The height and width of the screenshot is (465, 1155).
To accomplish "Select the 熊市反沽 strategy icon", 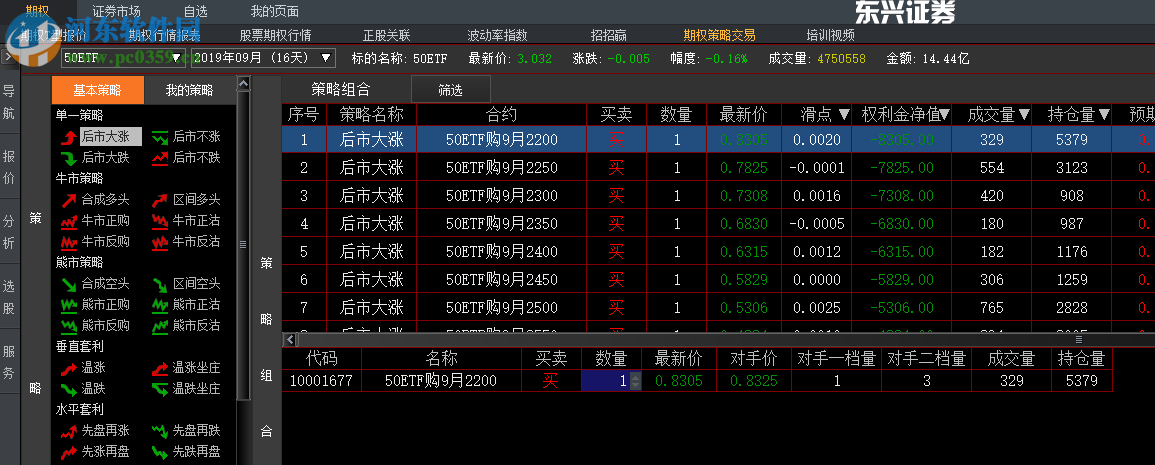I will coord(160,325).
